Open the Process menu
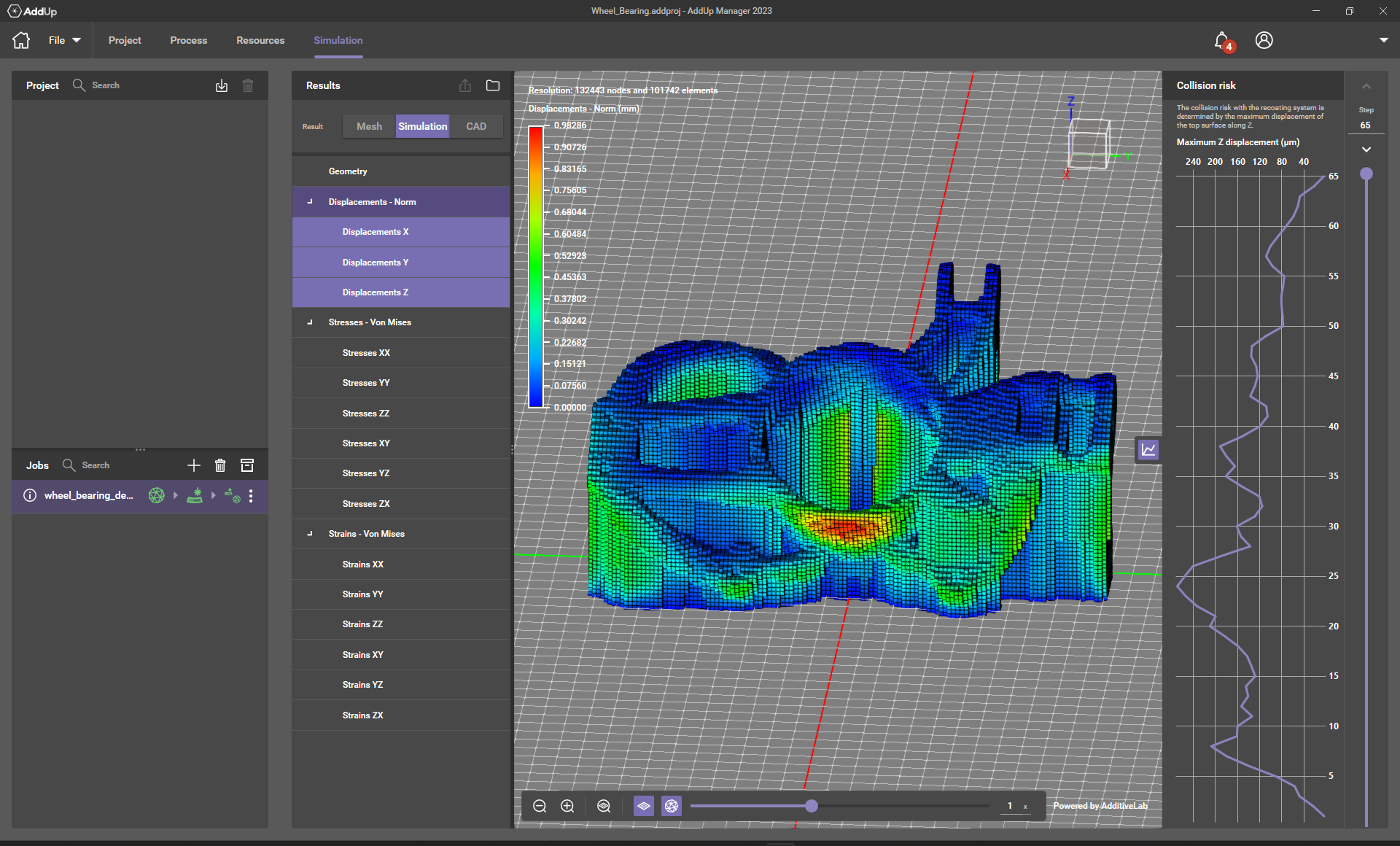This screenshot has width=1400, height=846. (x=188, y=40)
